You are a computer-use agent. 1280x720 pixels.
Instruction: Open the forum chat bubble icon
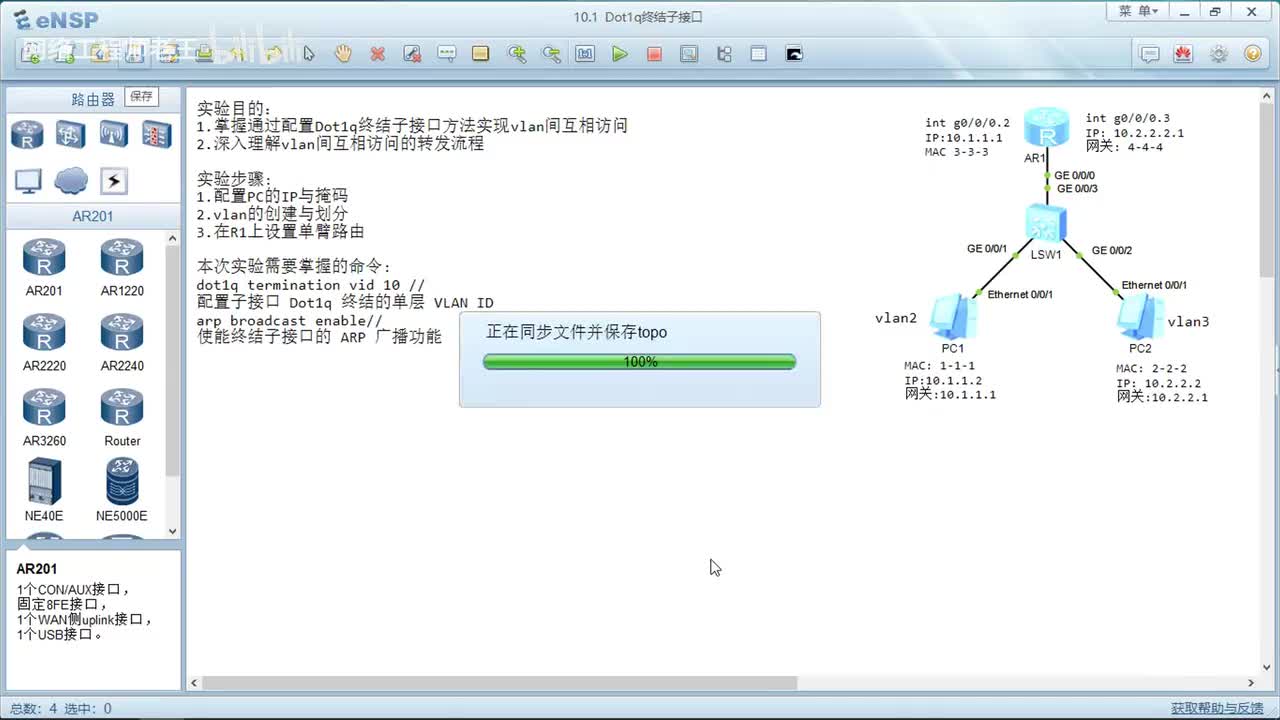pos(1150,54)
